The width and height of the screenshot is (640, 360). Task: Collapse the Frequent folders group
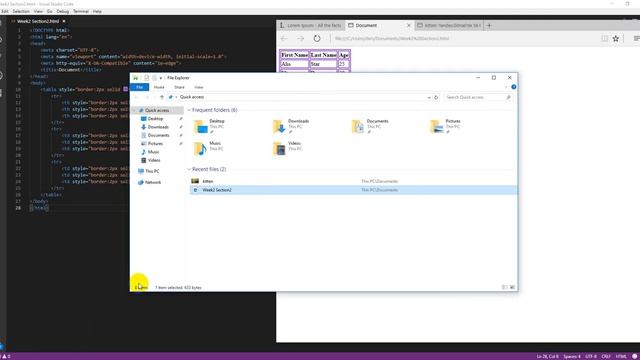[x=189, y=110]
